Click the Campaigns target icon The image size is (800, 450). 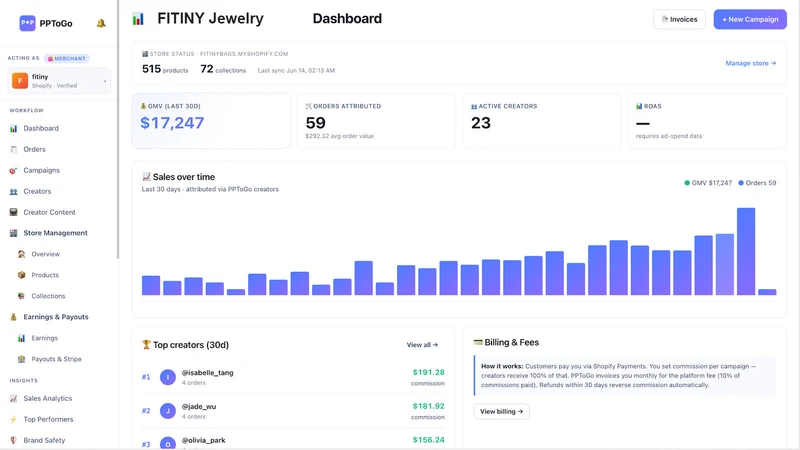pyautogui.click(x=13, y=170)
